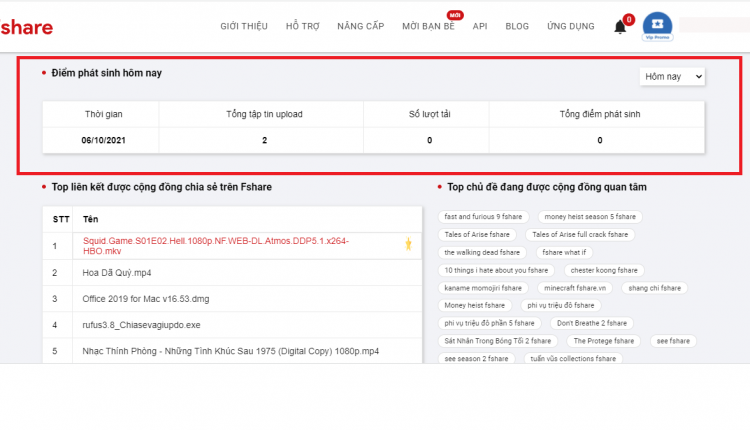Click the kaname momojiri fshare tag
Image resolution: width=750 pixels, height=430 pixels.
tap(483, 288)
